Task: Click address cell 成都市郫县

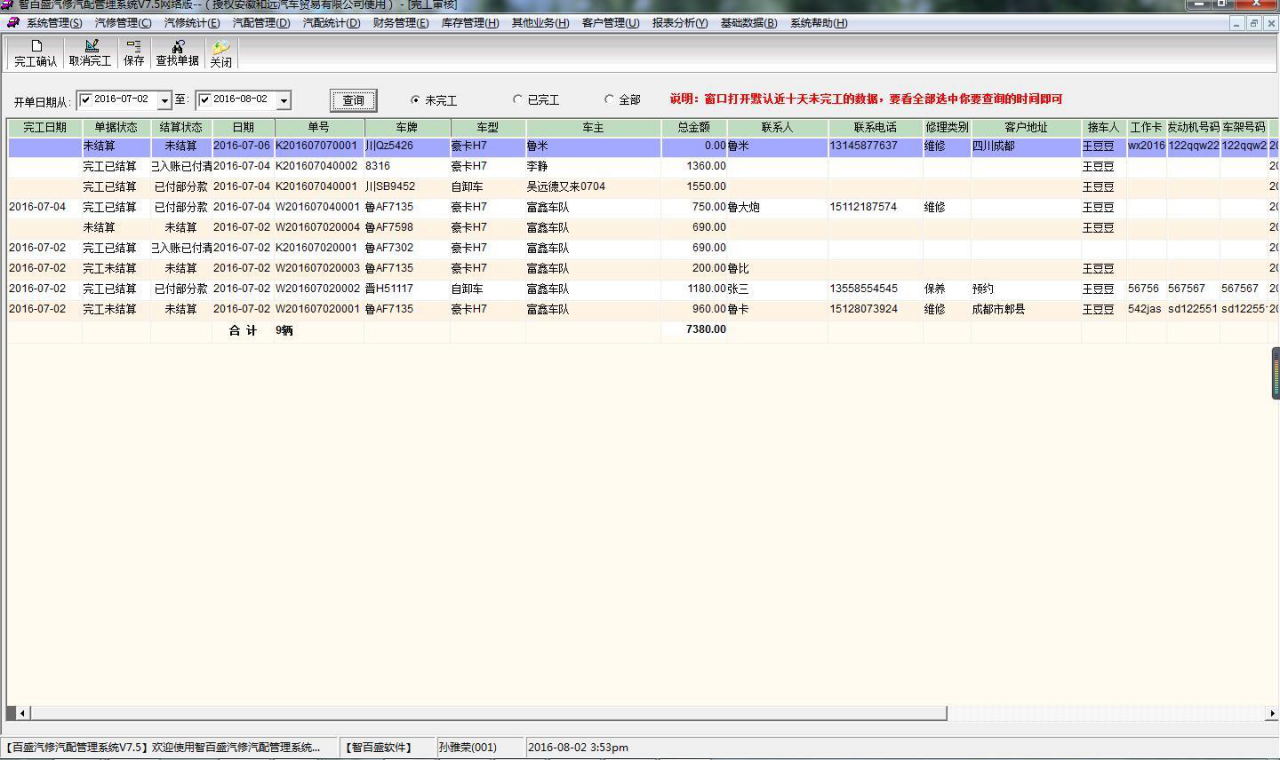Action: (998, 309)
